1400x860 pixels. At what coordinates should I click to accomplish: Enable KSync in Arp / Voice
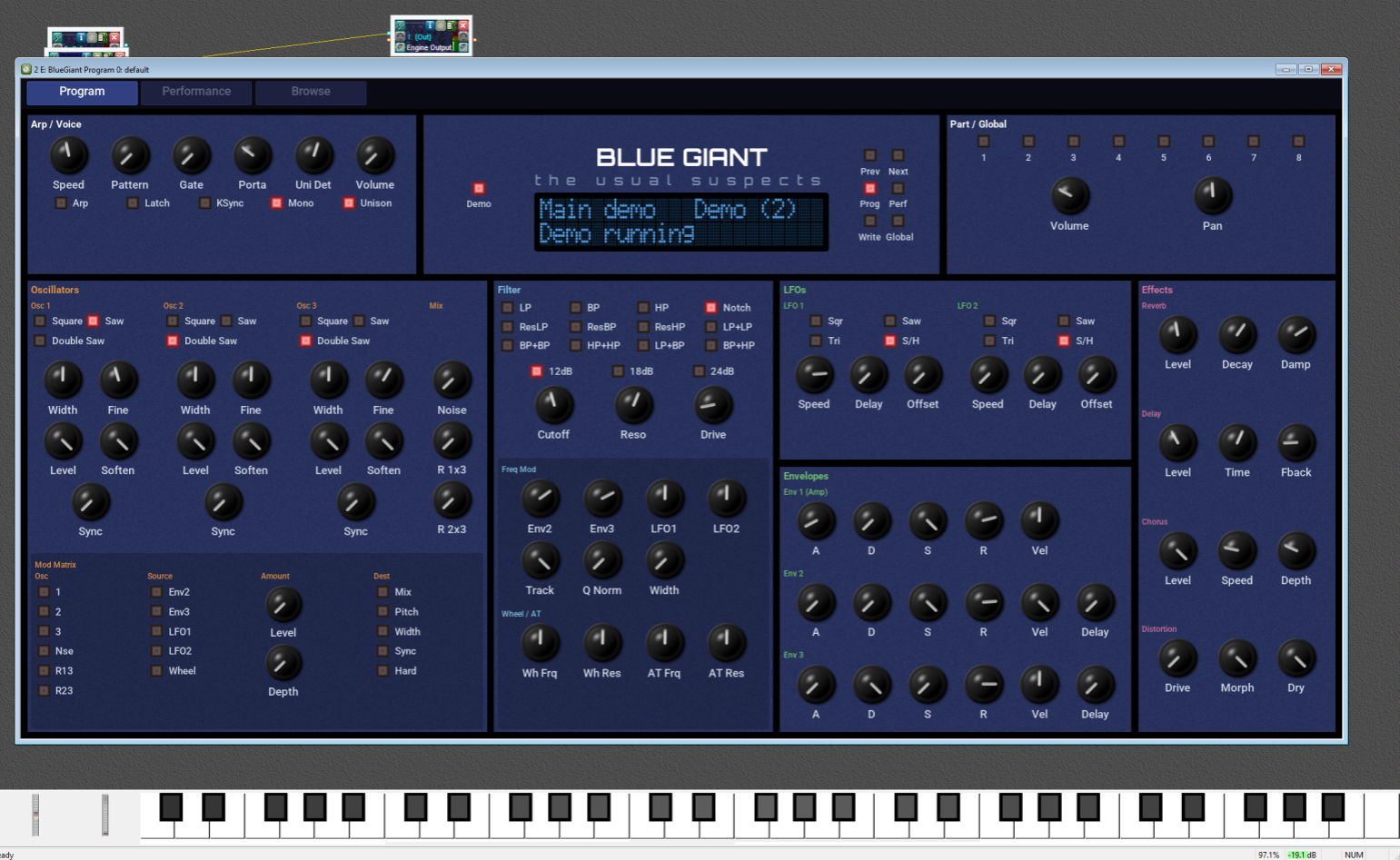click(x=204, y=203)
